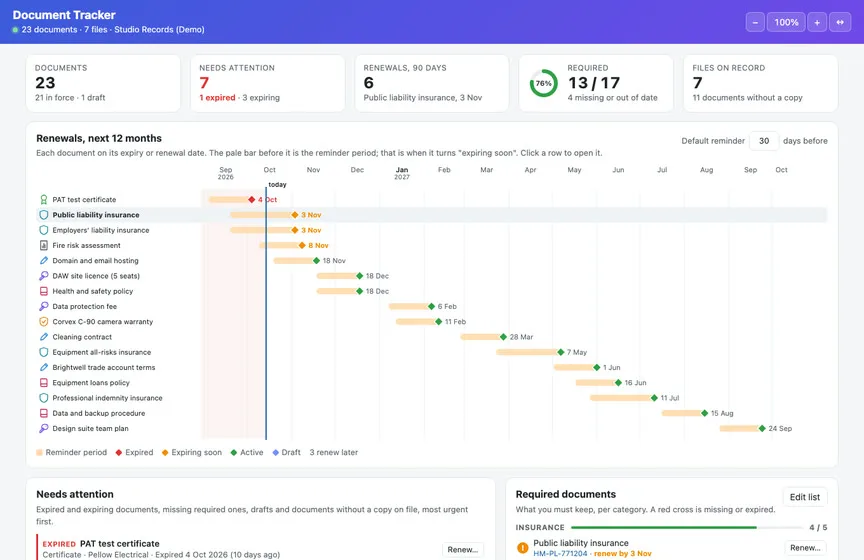Click Renew for PAT test certificate

pos(462,550)
